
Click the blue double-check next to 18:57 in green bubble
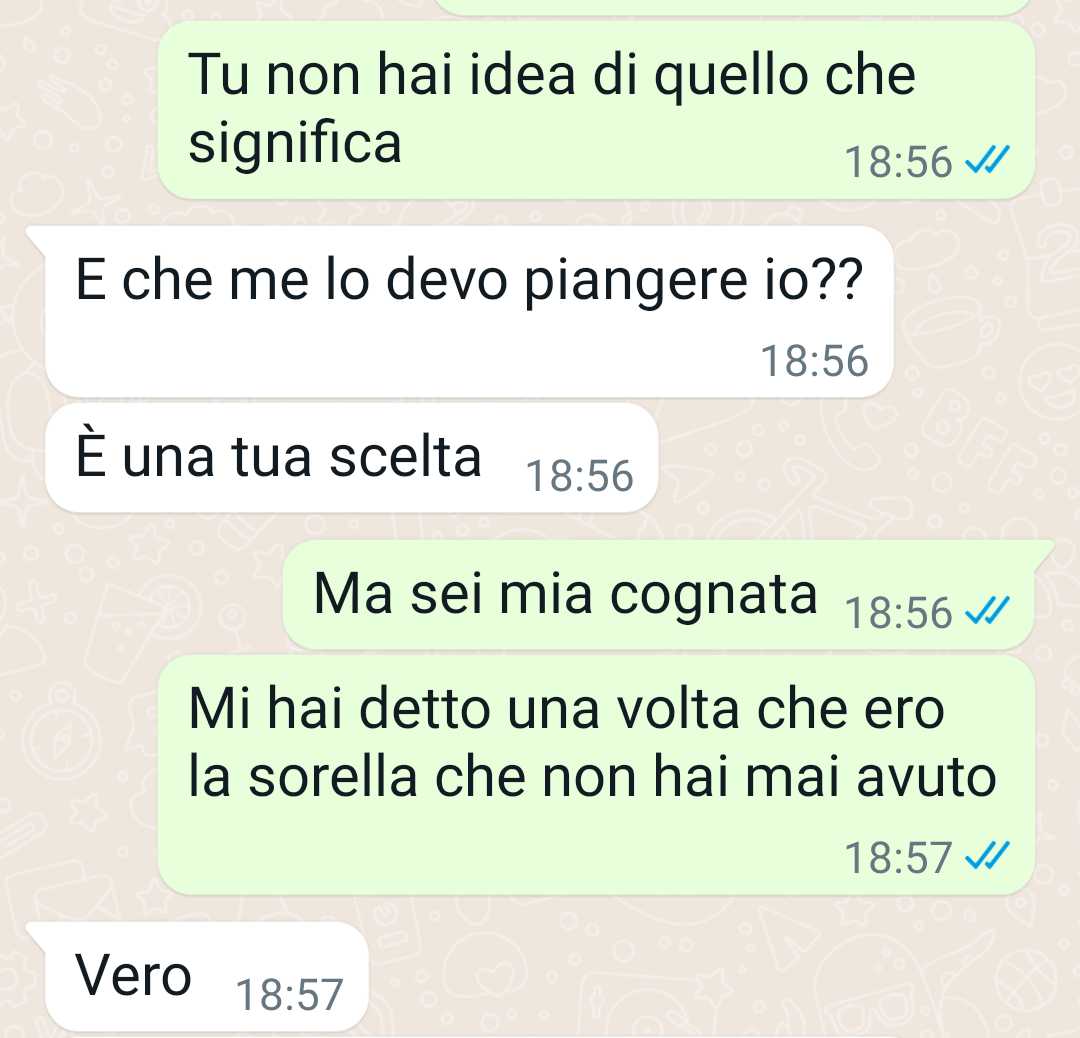point(987,856)
